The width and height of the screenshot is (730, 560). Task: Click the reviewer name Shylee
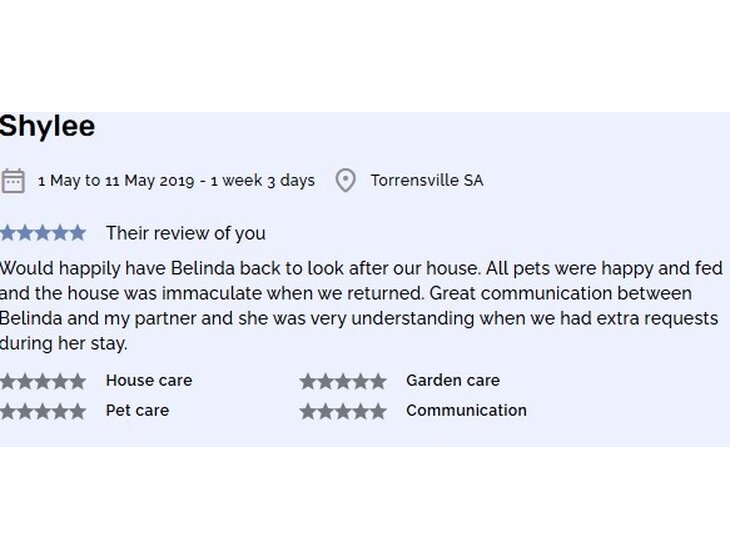48,126
